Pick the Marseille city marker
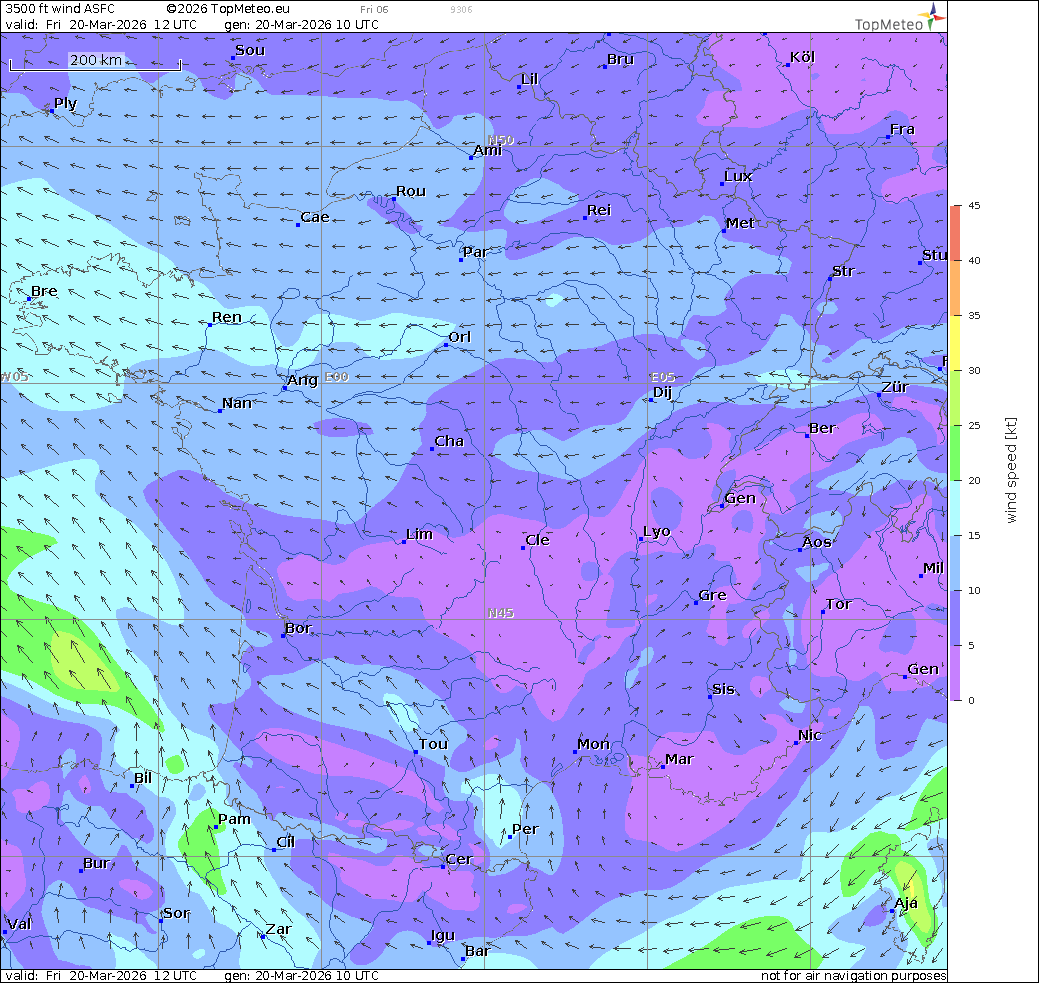The height and width of the screenshot is (983, 1039). coord(662,767)
